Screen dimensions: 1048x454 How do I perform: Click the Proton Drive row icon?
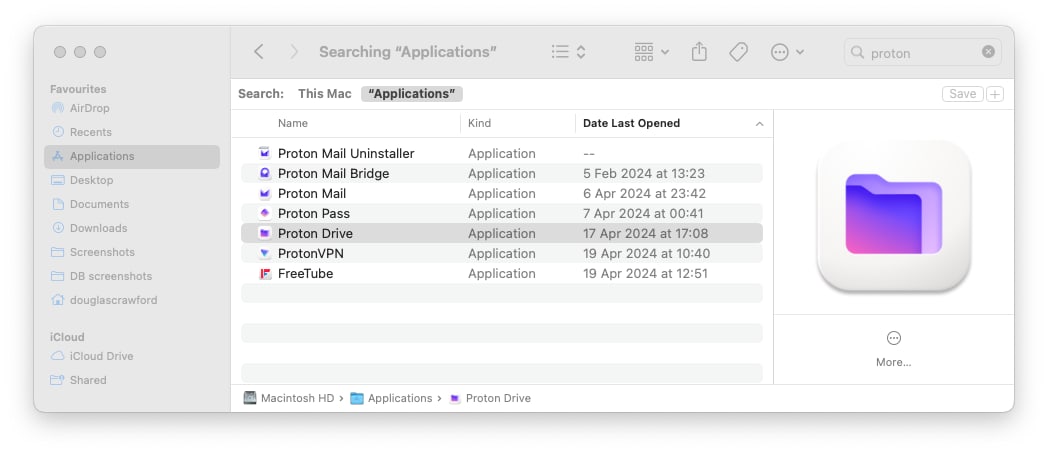pos(265,233)
